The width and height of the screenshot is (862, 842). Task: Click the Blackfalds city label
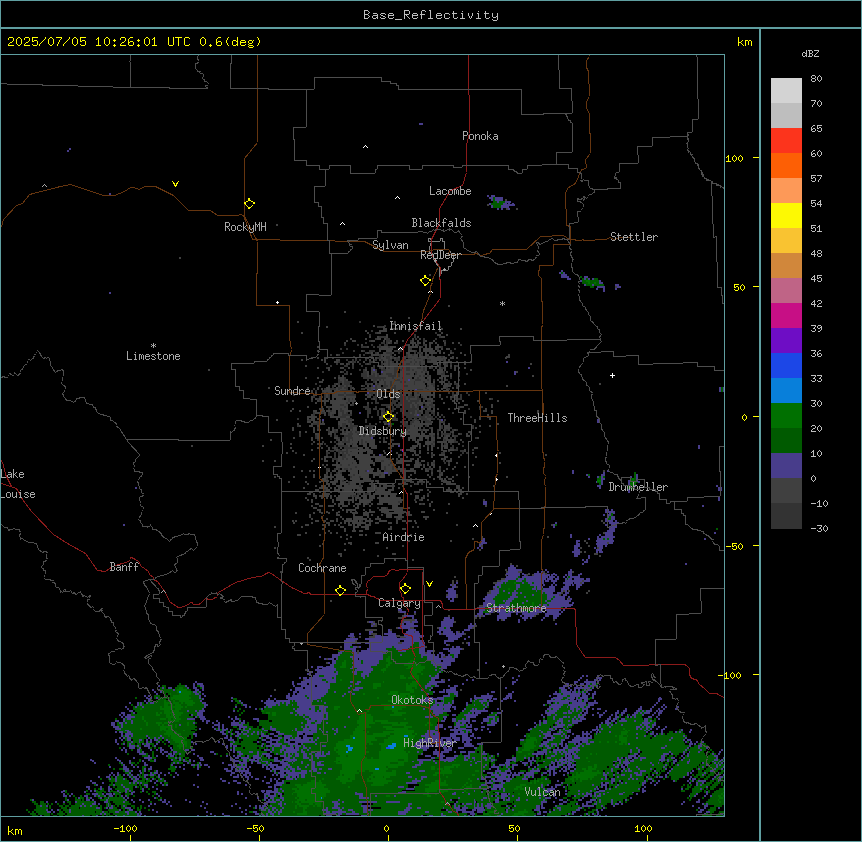pyautogui.click(x=441, y=223)
